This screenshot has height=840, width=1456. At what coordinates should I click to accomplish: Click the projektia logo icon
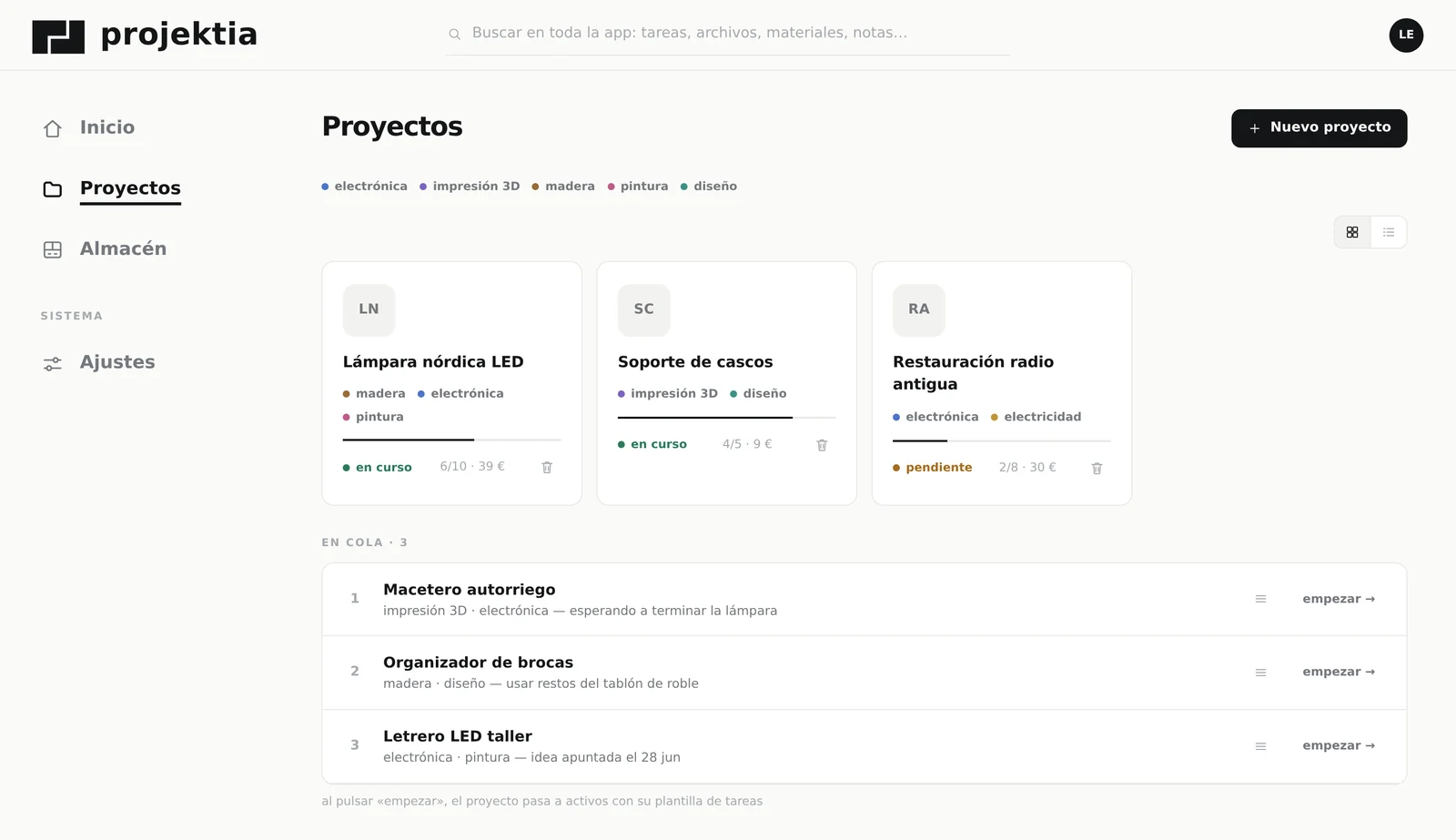click(x=58, y=36)
